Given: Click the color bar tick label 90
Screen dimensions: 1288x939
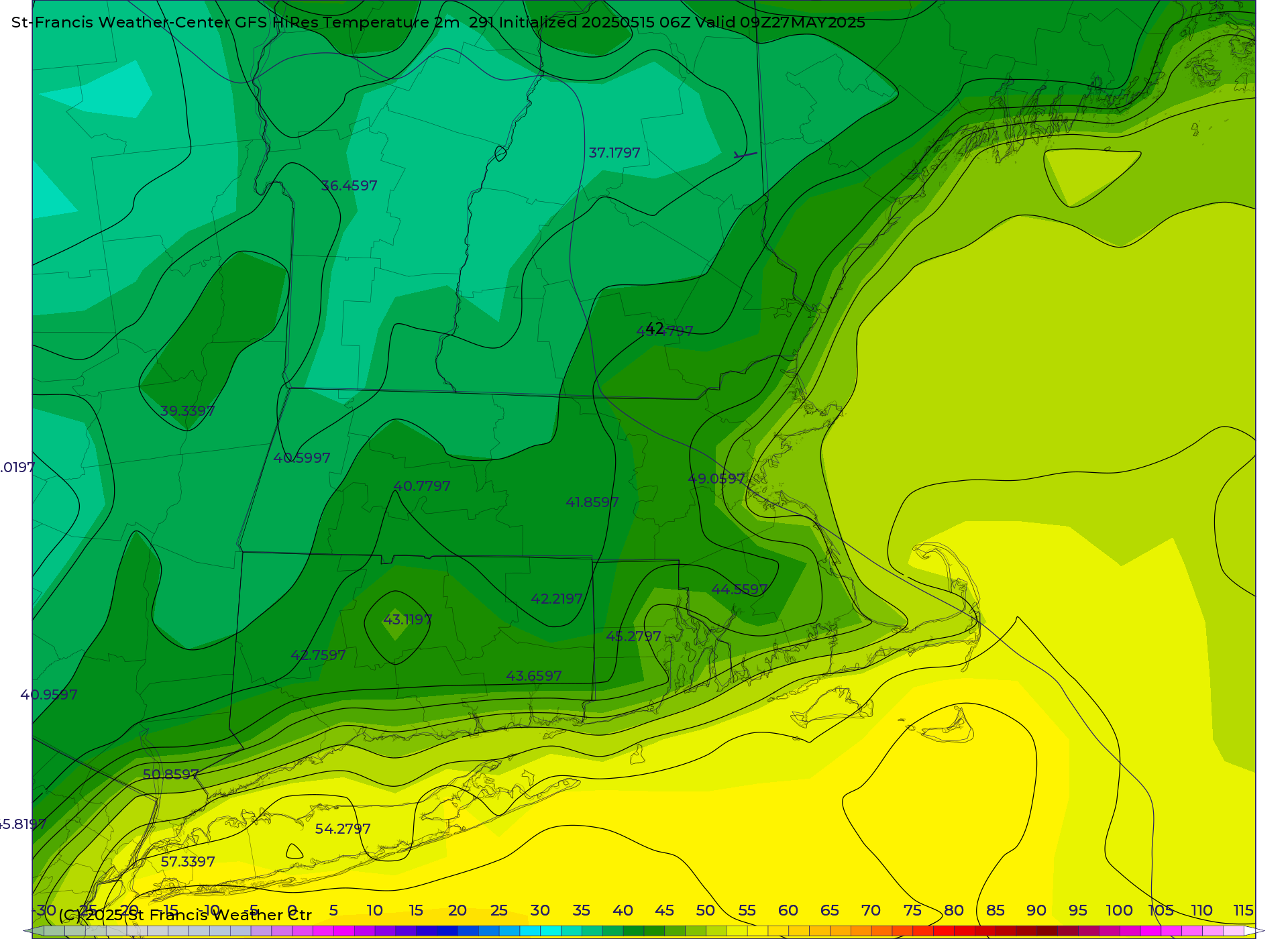Looking at the screenshot, I should coord(1036,911).
